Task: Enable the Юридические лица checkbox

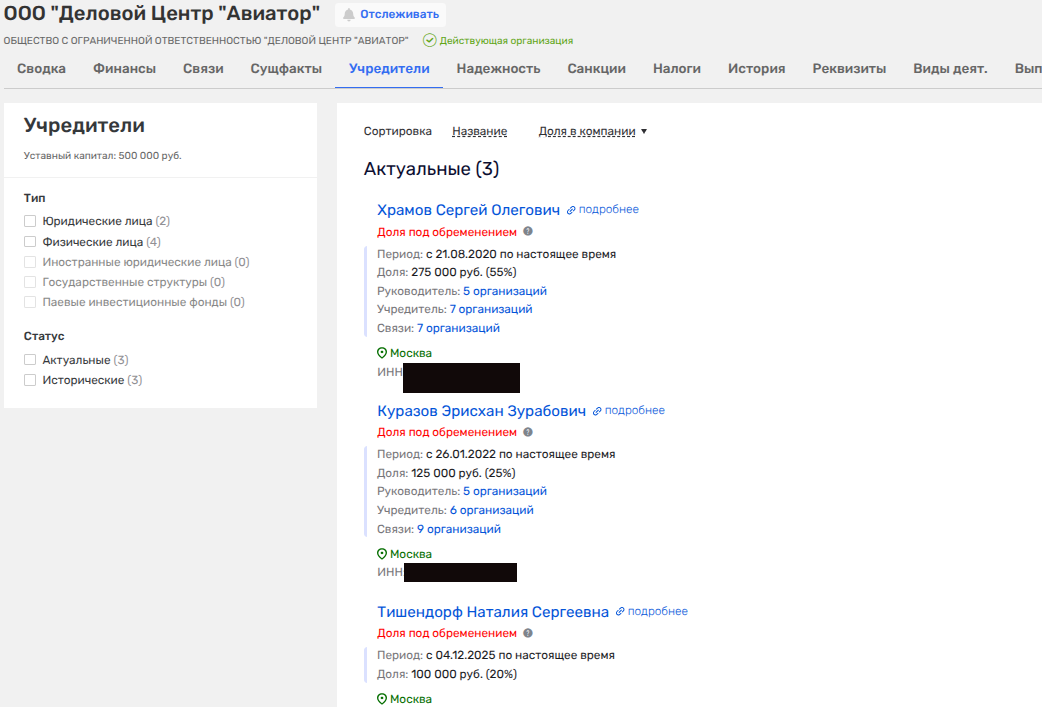Action: click(30, 221)
